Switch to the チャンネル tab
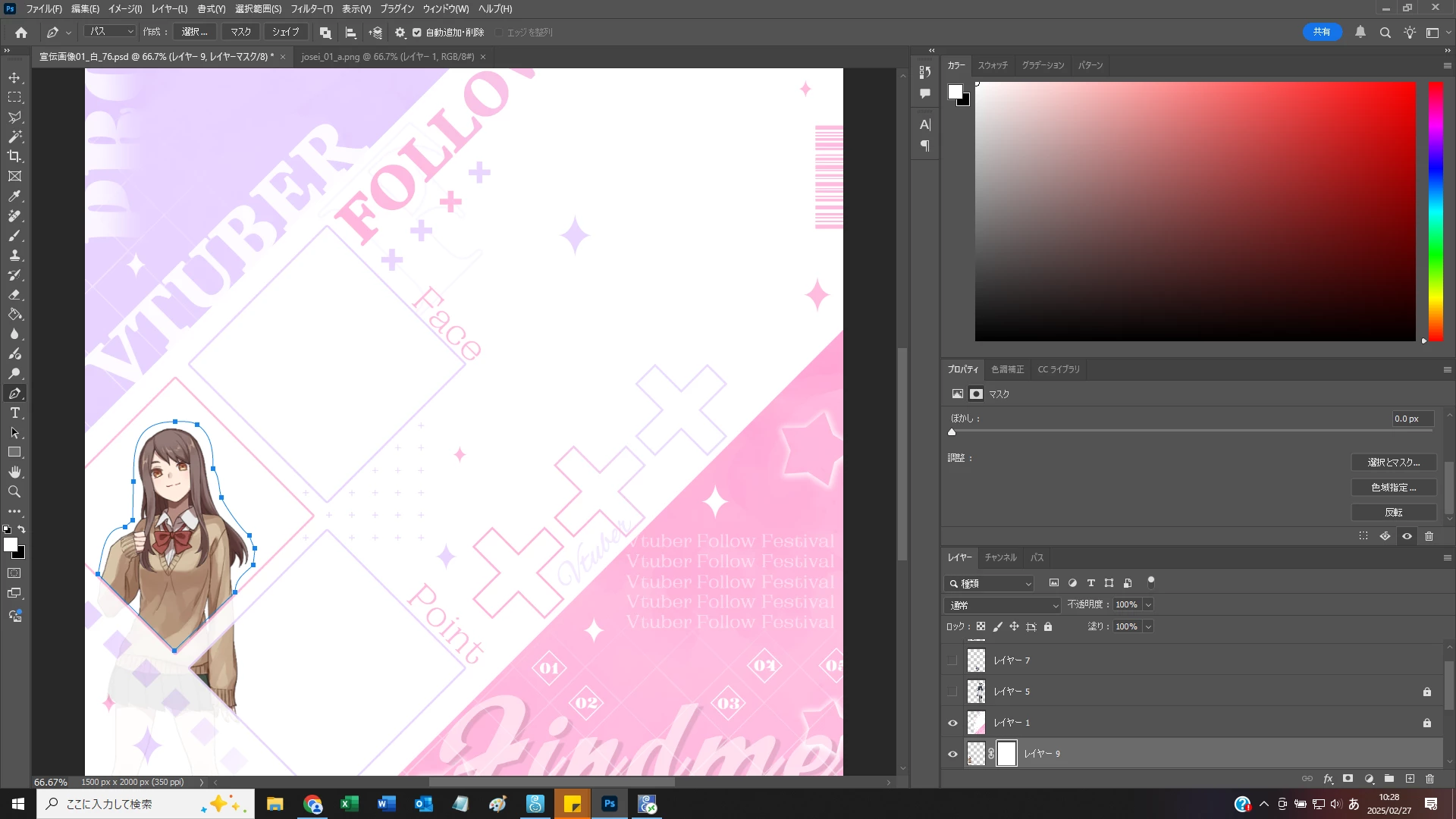Viewport: 1456px width, 819px height. [x=1000, y=557]
